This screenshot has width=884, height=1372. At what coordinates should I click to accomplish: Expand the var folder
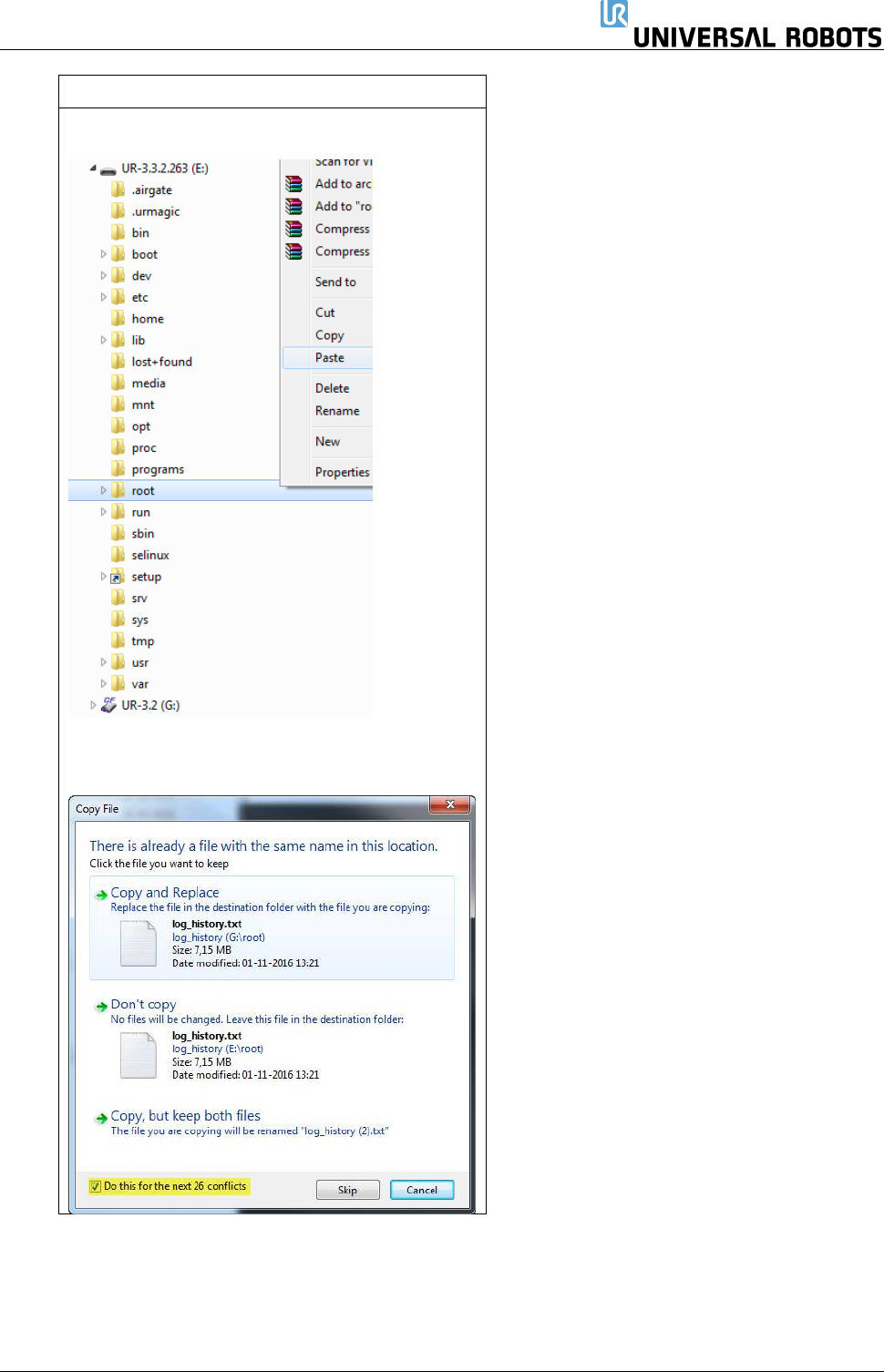tap(103, 683)
